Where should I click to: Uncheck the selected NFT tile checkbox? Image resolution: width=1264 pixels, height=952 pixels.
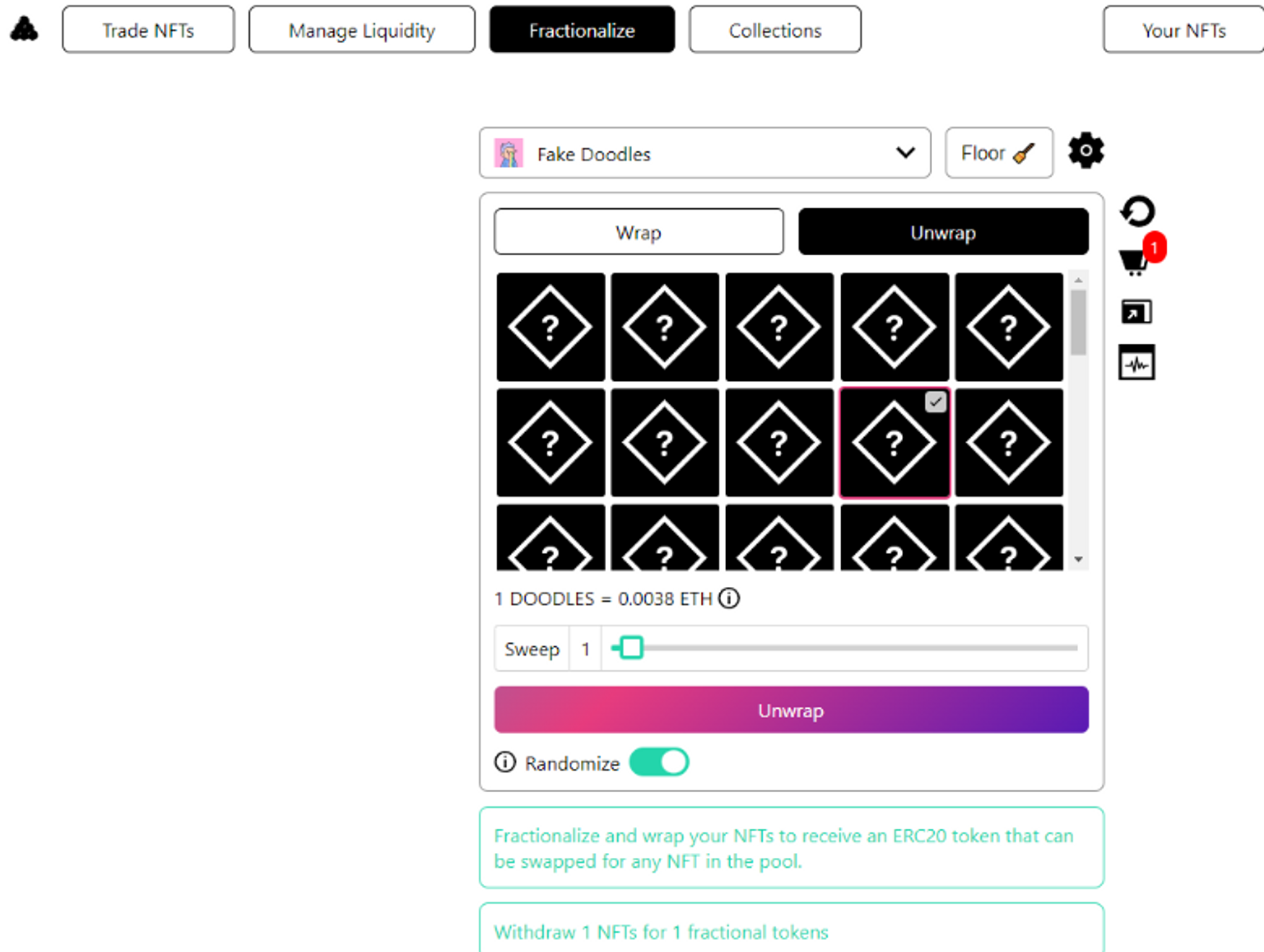click(x=935, y=402)
